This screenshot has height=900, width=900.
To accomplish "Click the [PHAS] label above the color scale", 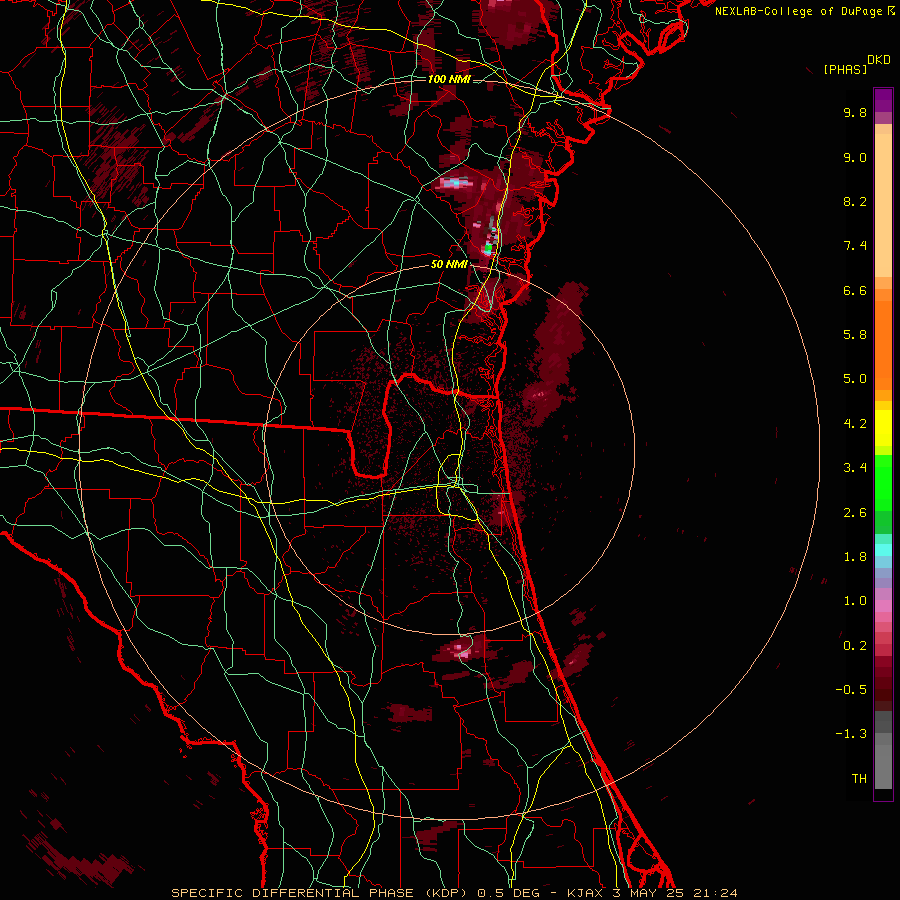I will 845,69.
